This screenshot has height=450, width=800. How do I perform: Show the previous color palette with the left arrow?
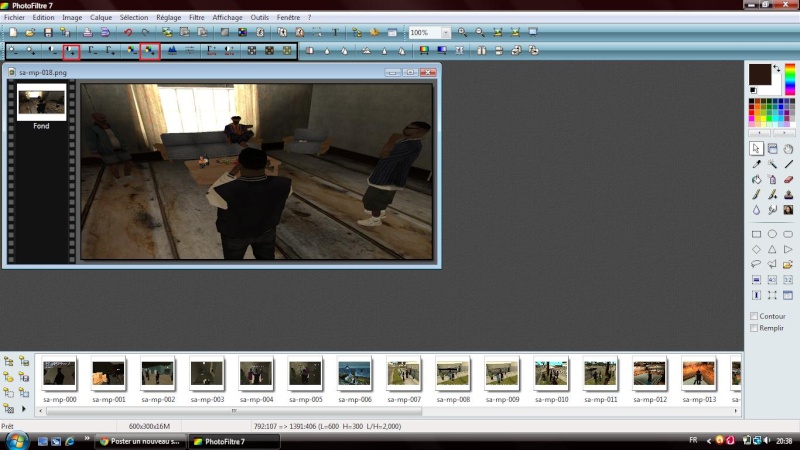pyautogui.click(x=760, y=133)
